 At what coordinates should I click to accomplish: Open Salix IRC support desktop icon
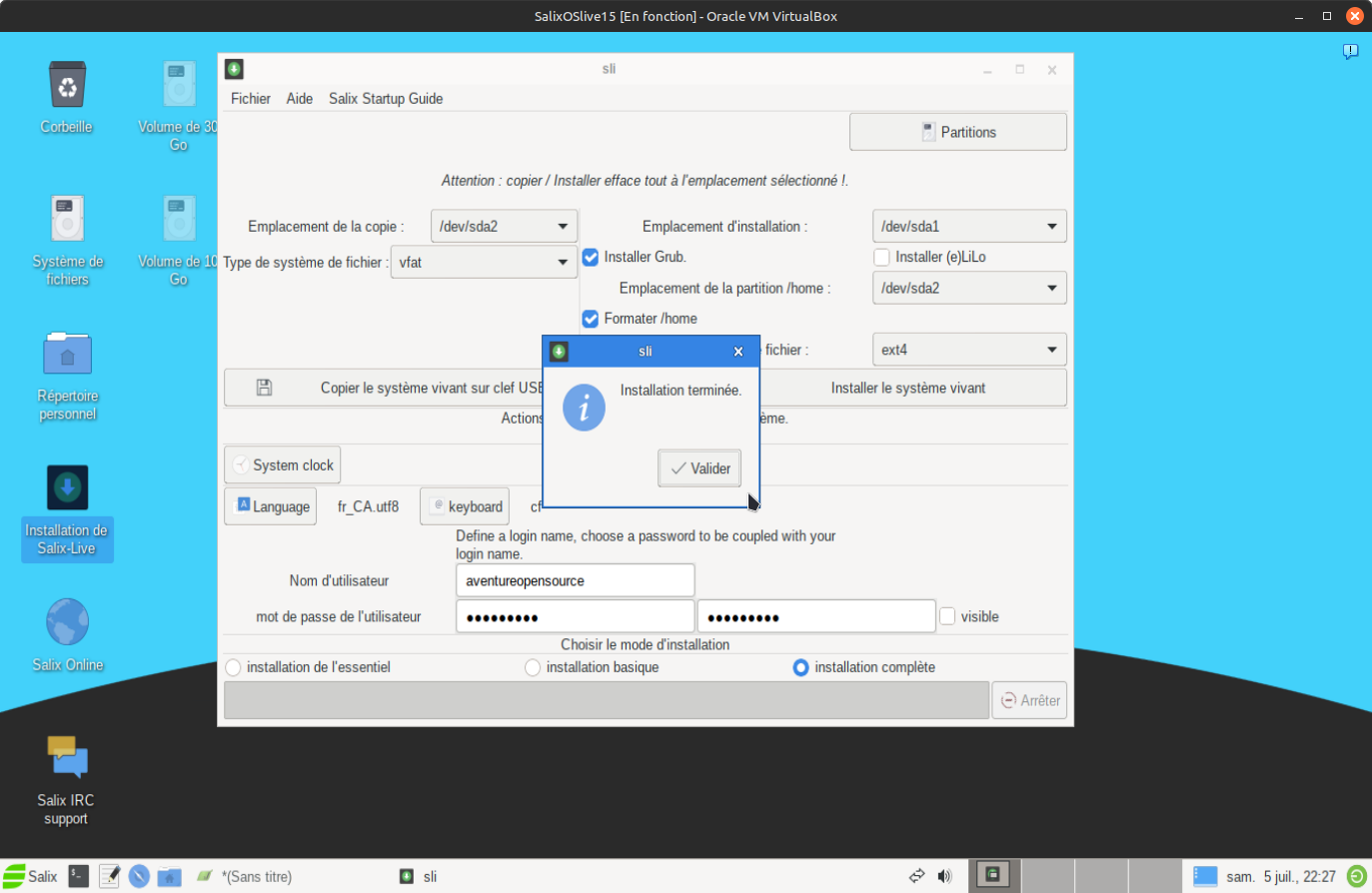tap(67, 758)
